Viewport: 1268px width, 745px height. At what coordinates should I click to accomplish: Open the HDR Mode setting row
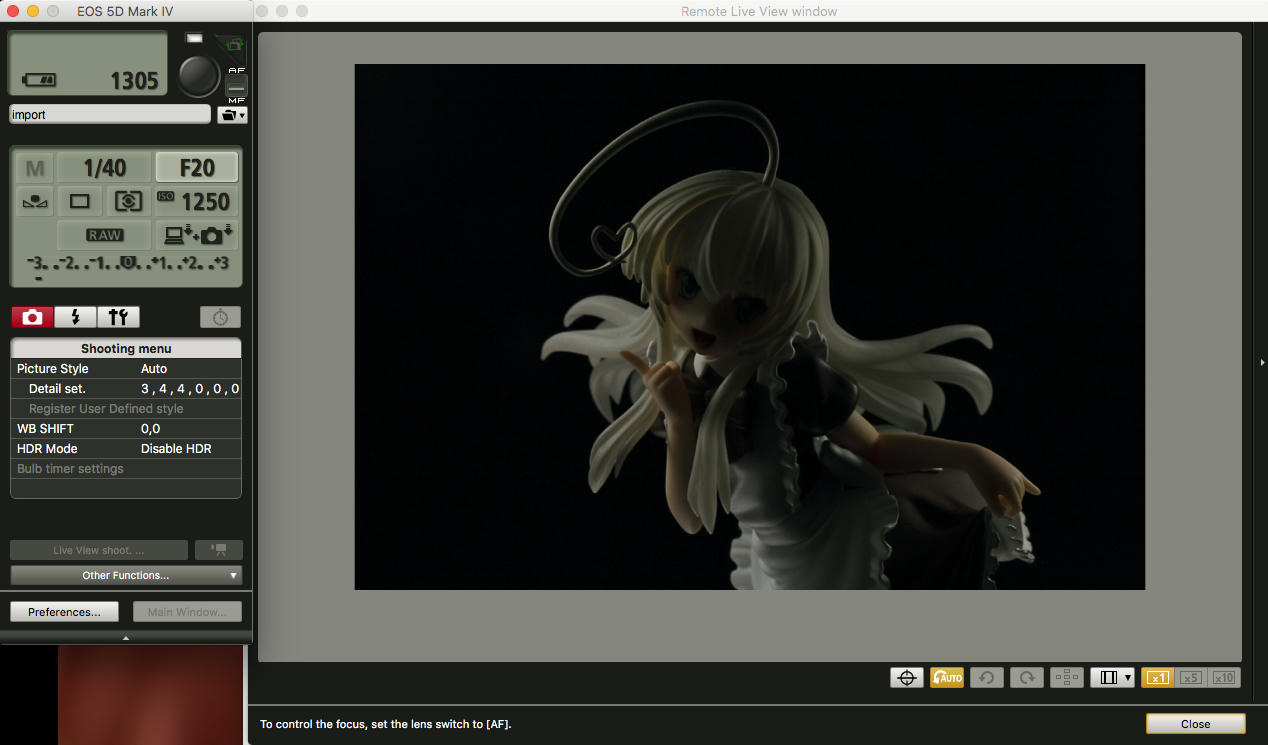point(126,449)
